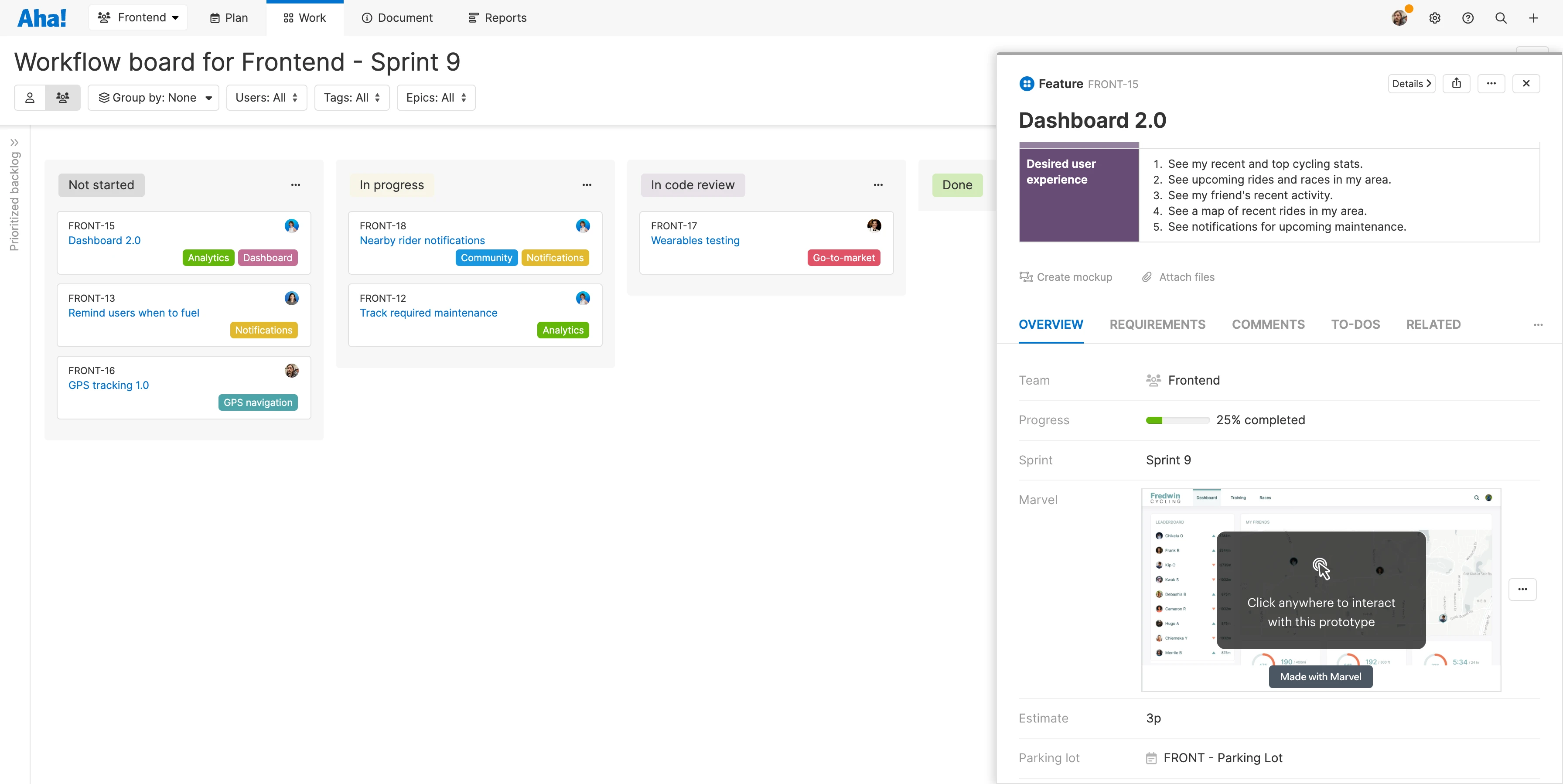
Task: Switch to team view toggle
Action: (x=63, y=97)
